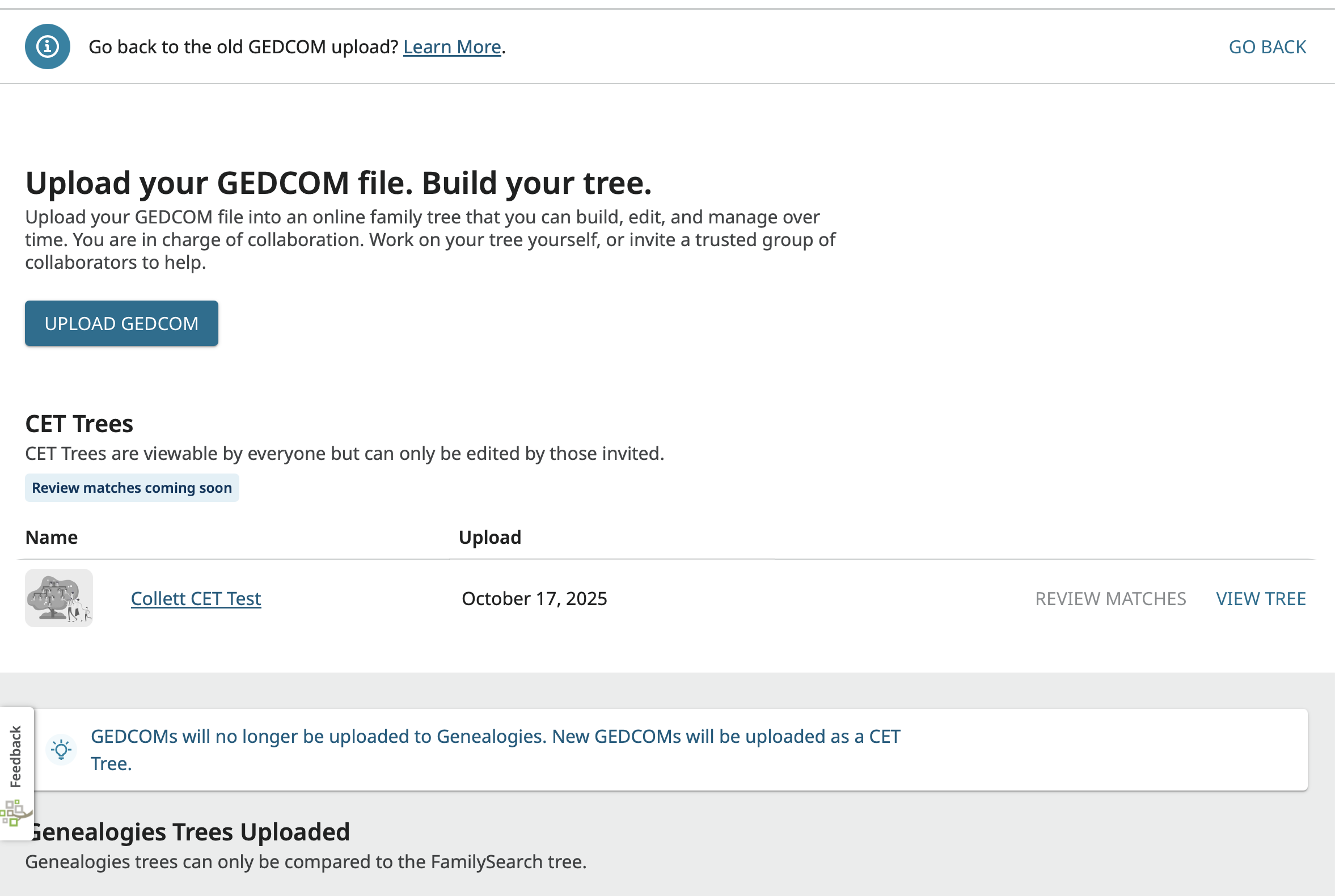Open the Collett CET Test link

pyautogui.click(x=196, y=598)
